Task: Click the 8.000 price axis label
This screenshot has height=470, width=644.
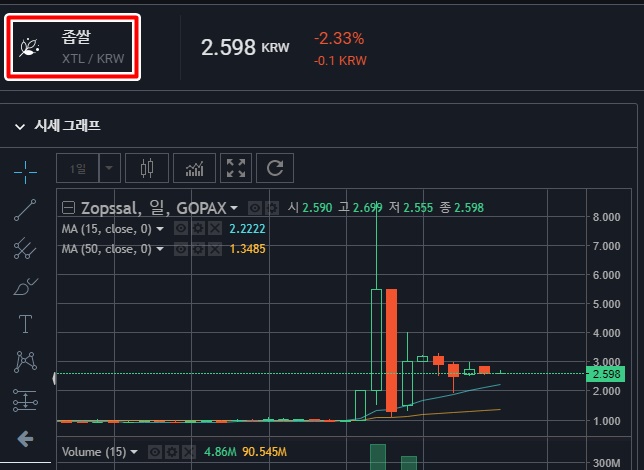Action: click(x=606, y=217)
